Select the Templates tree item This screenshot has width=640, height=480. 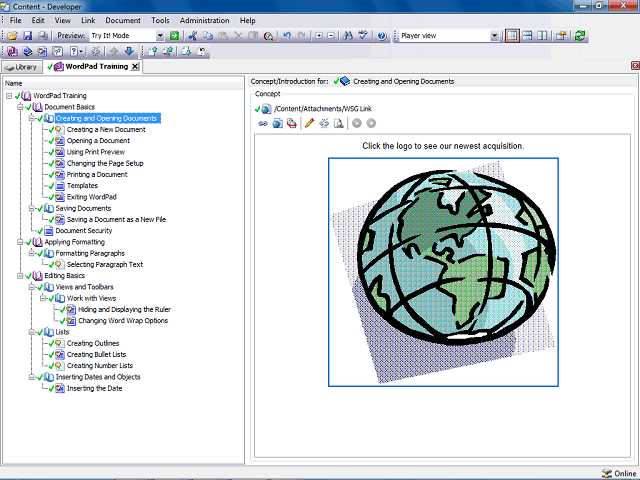pos(82,186)
